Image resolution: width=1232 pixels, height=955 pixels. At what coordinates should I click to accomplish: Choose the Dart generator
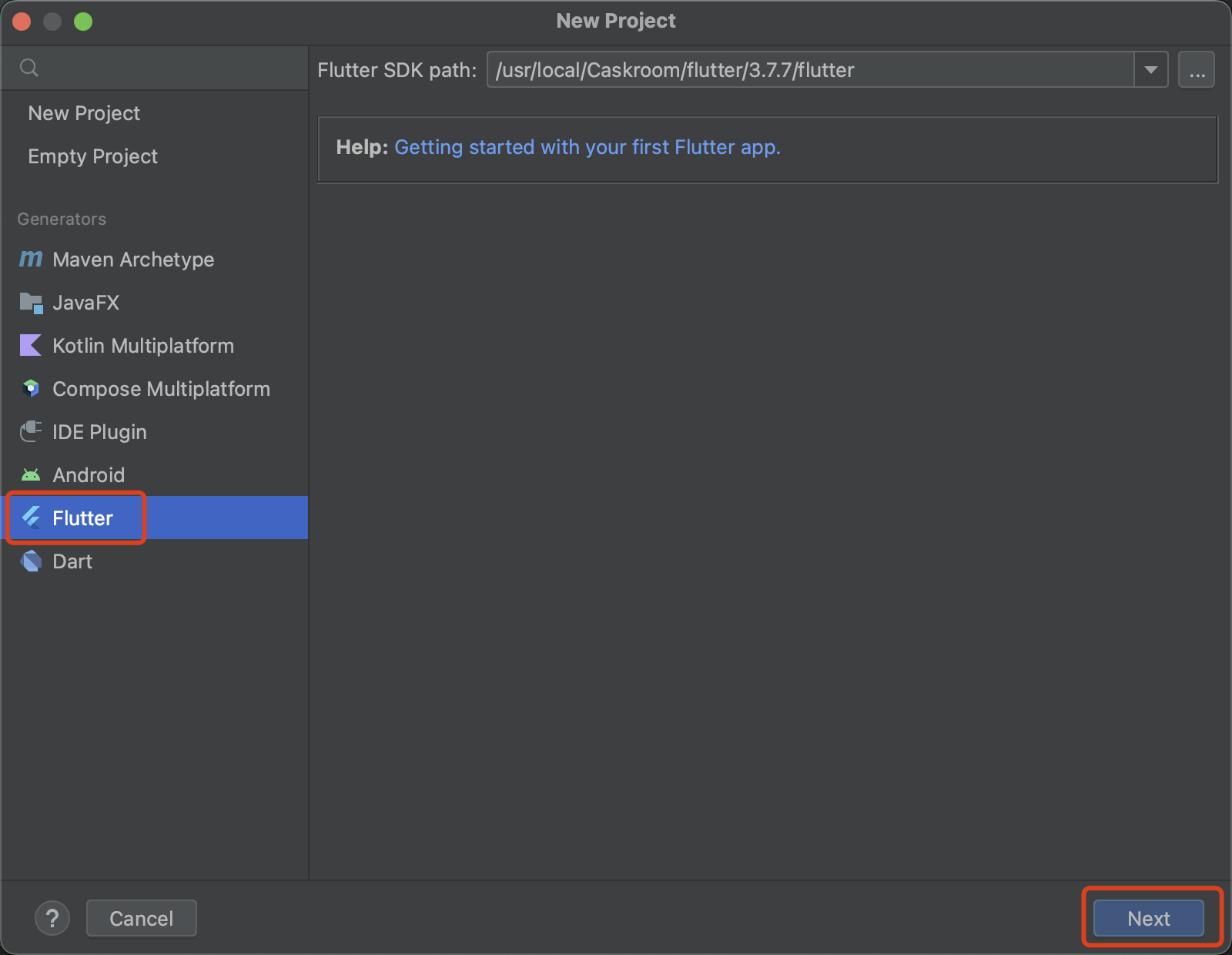pyautogui.click(x=154, y=561)
